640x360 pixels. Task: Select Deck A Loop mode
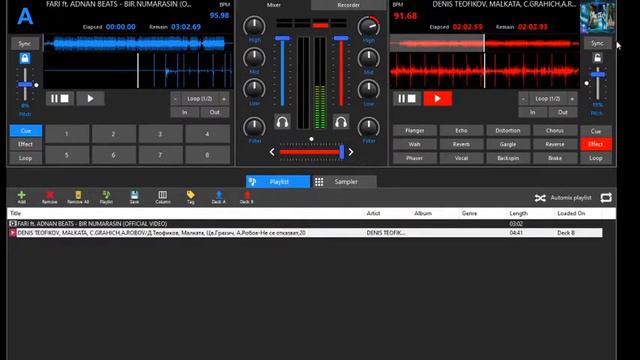coord(25,158)
